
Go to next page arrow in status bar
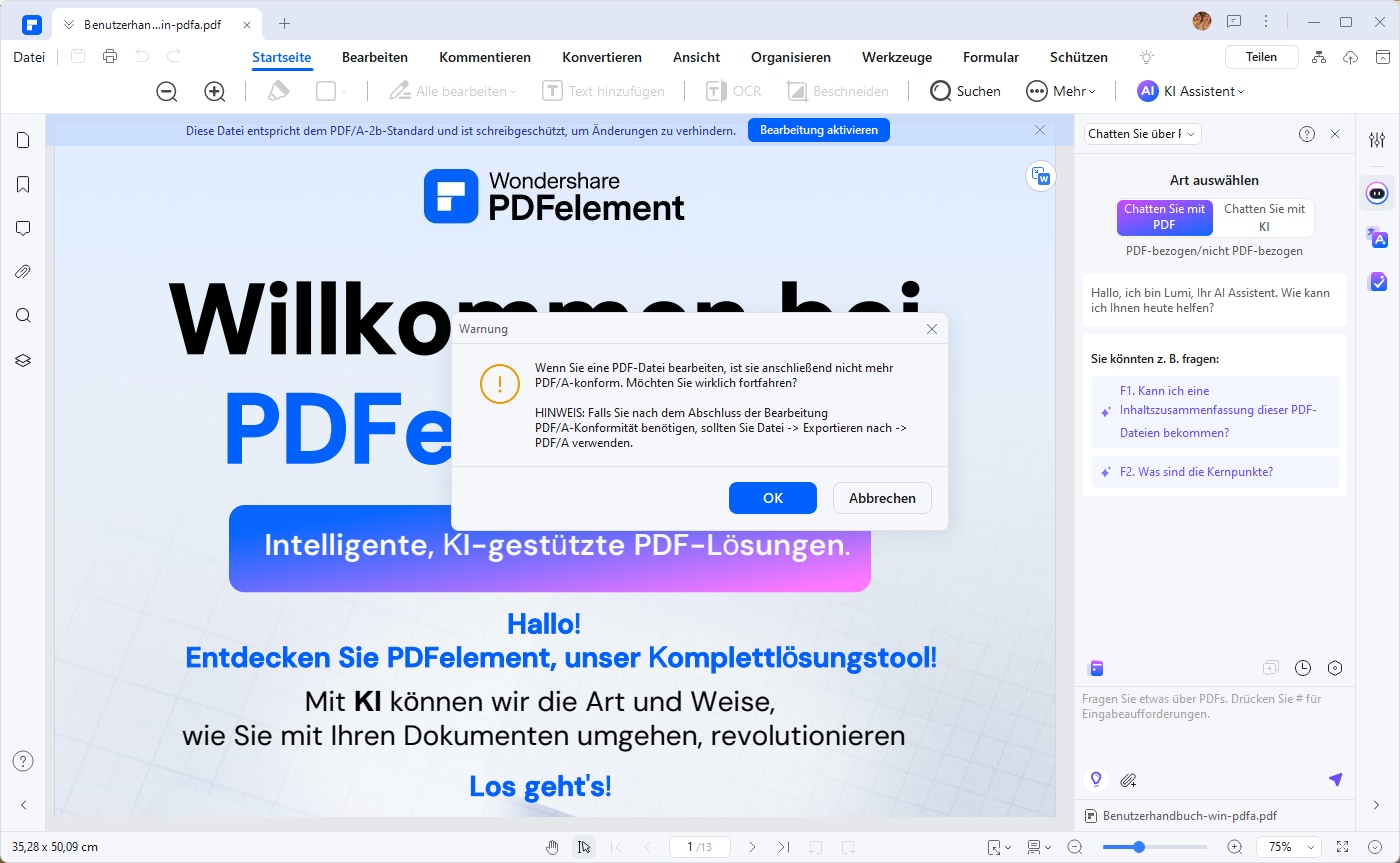[x=752, y=847]
